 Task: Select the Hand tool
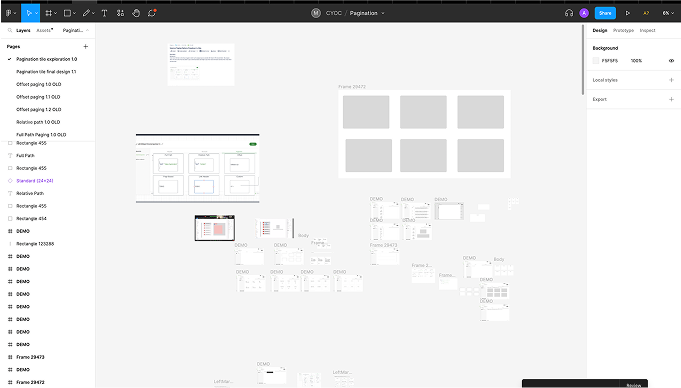pos(136,13)
